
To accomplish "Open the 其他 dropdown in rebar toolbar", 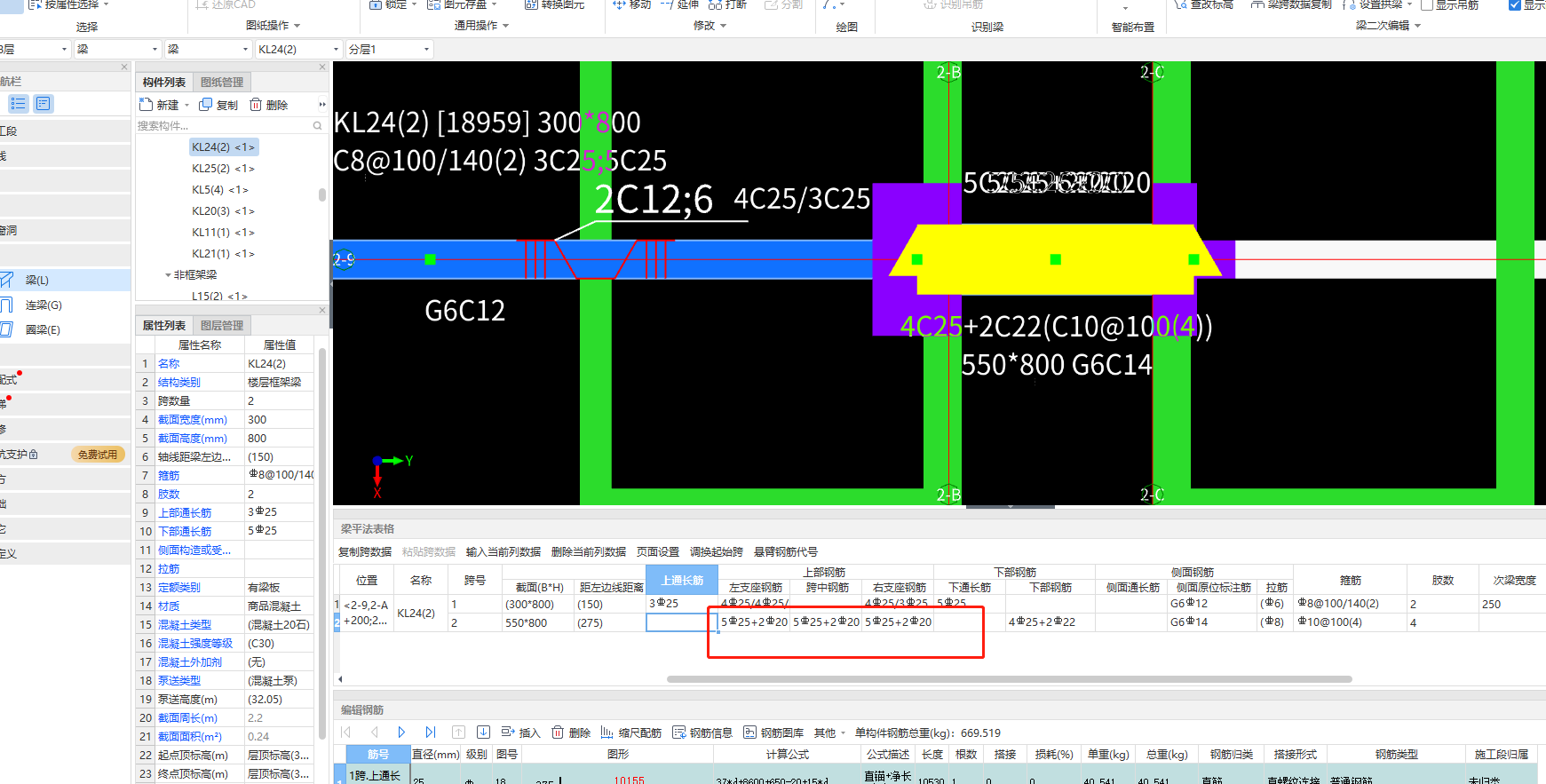I will [829, 733].
